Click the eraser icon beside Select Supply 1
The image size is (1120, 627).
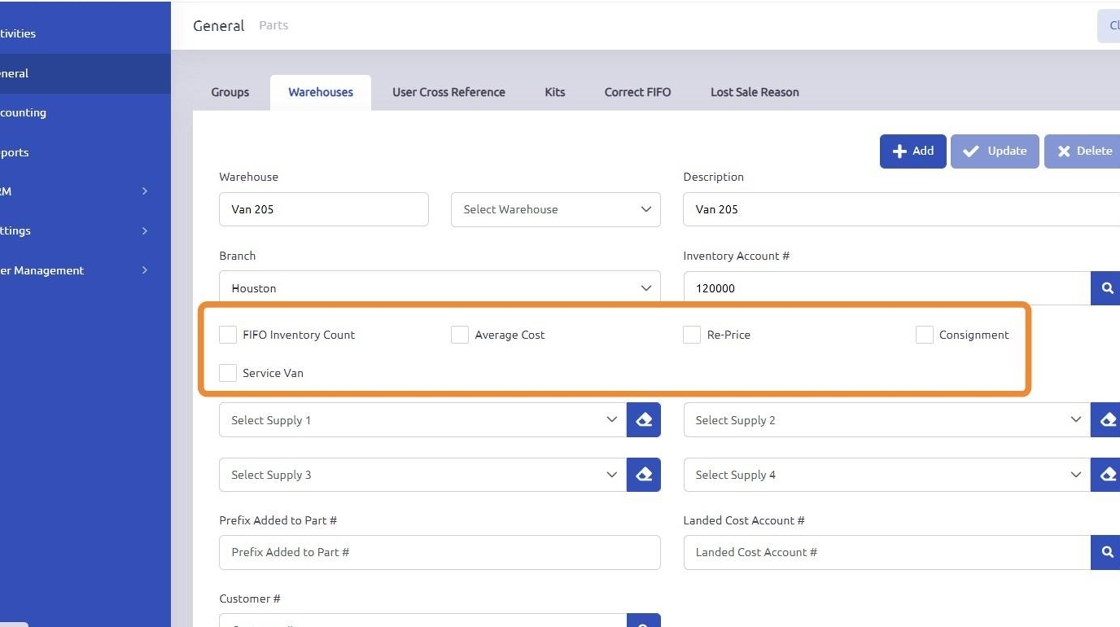click(x=644, y=420)
